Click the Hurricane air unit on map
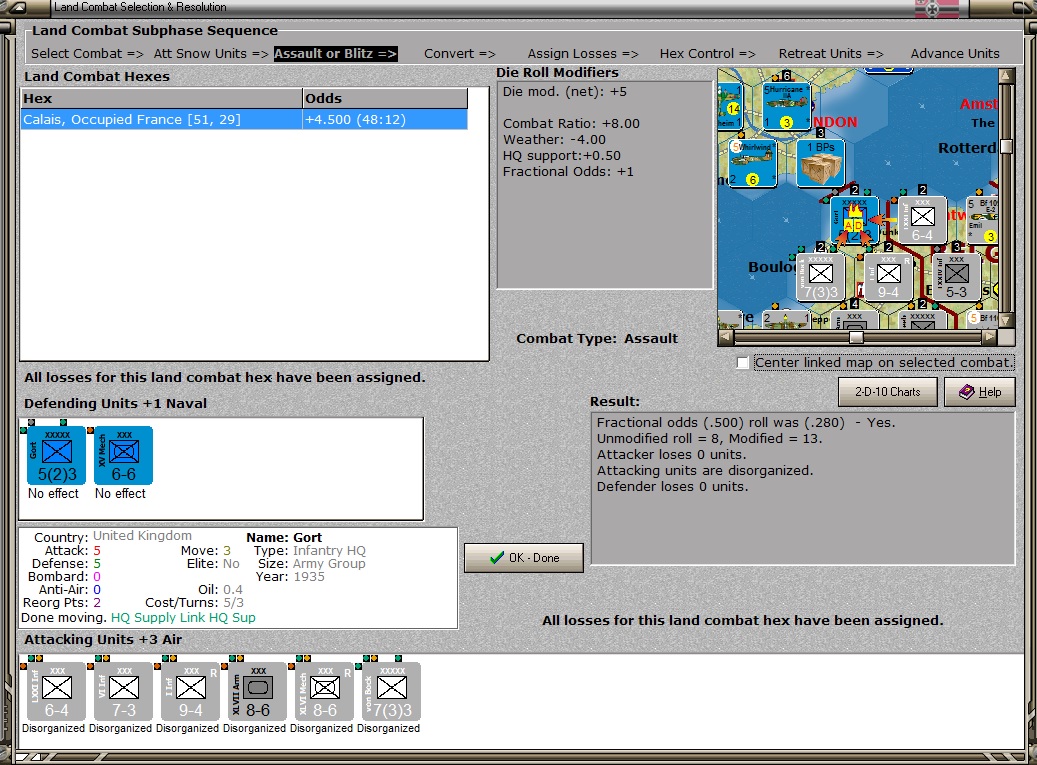 pyautogui.click(x=786, y=106)
